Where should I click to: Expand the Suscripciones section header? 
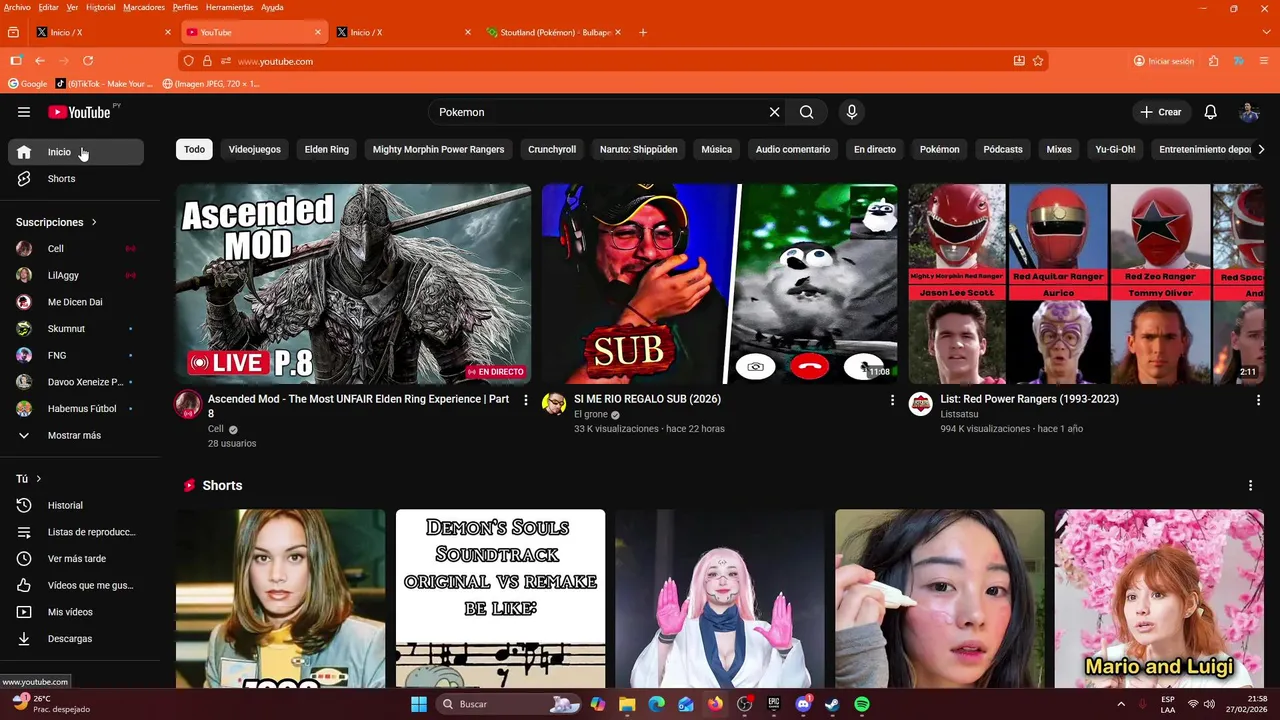[57, 222]
